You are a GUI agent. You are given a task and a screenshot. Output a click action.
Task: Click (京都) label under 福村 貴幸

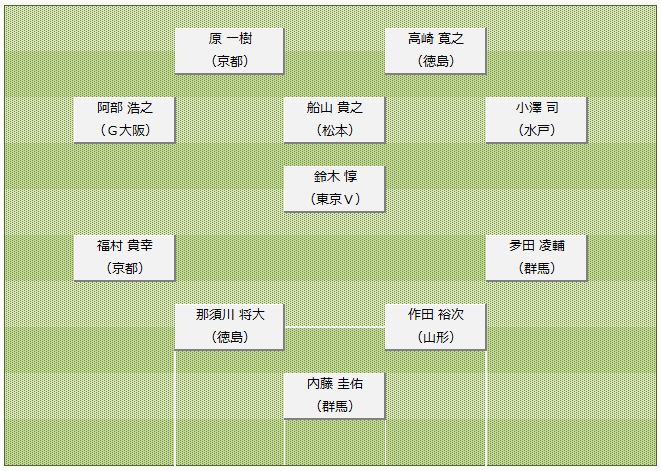coord(125,268)
